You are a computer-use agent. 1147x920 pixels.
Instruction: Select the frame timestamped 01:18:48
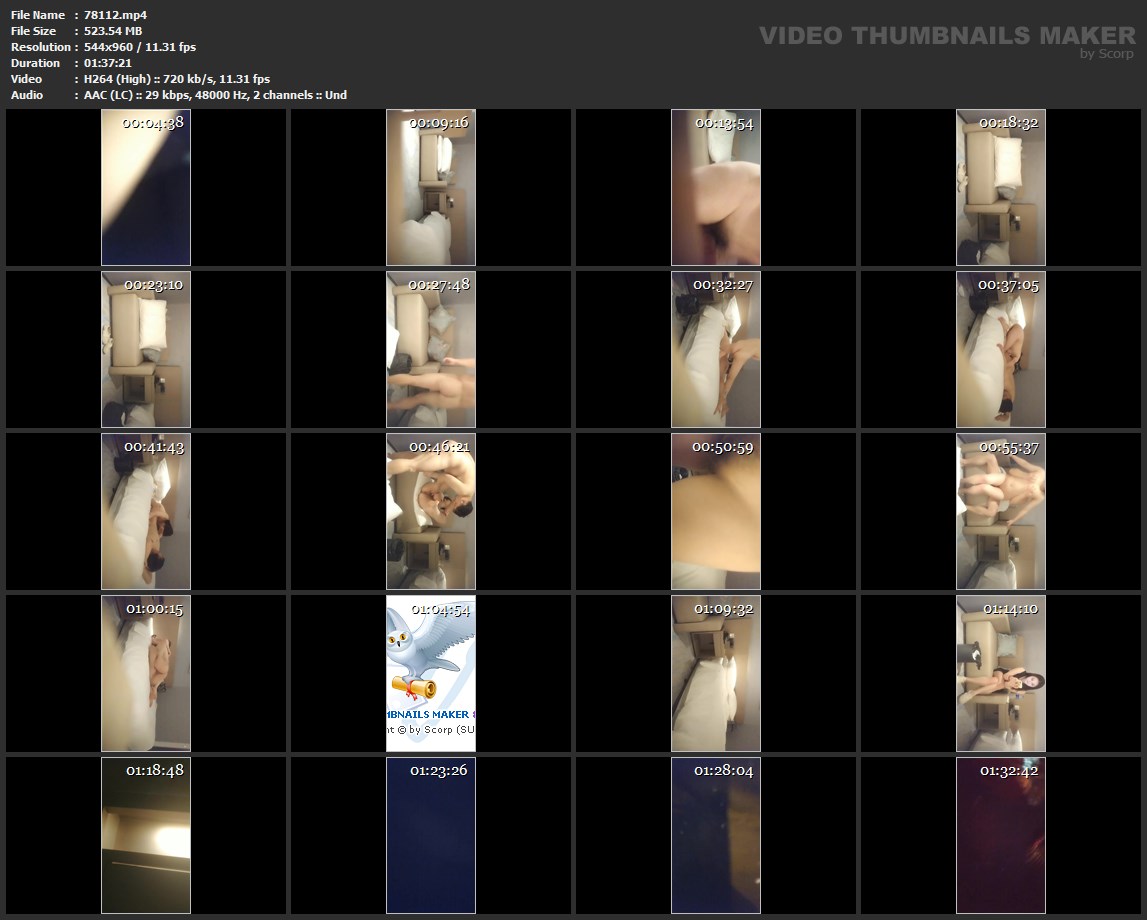pos(146,836)
